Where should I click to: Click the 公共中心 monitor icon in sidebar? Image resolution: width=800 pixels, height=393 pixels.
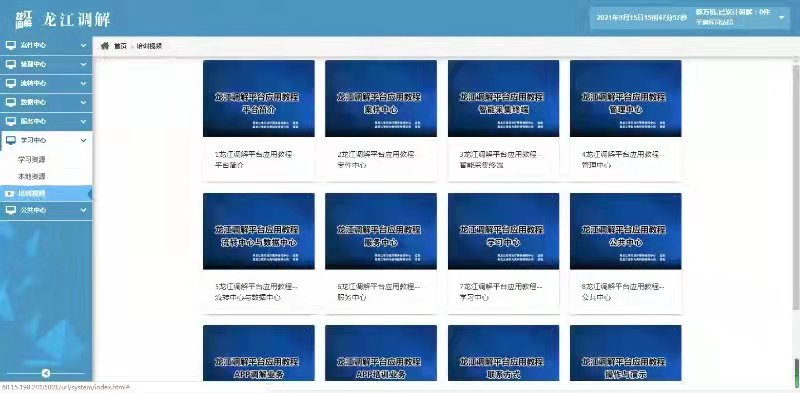pos(11,210)
